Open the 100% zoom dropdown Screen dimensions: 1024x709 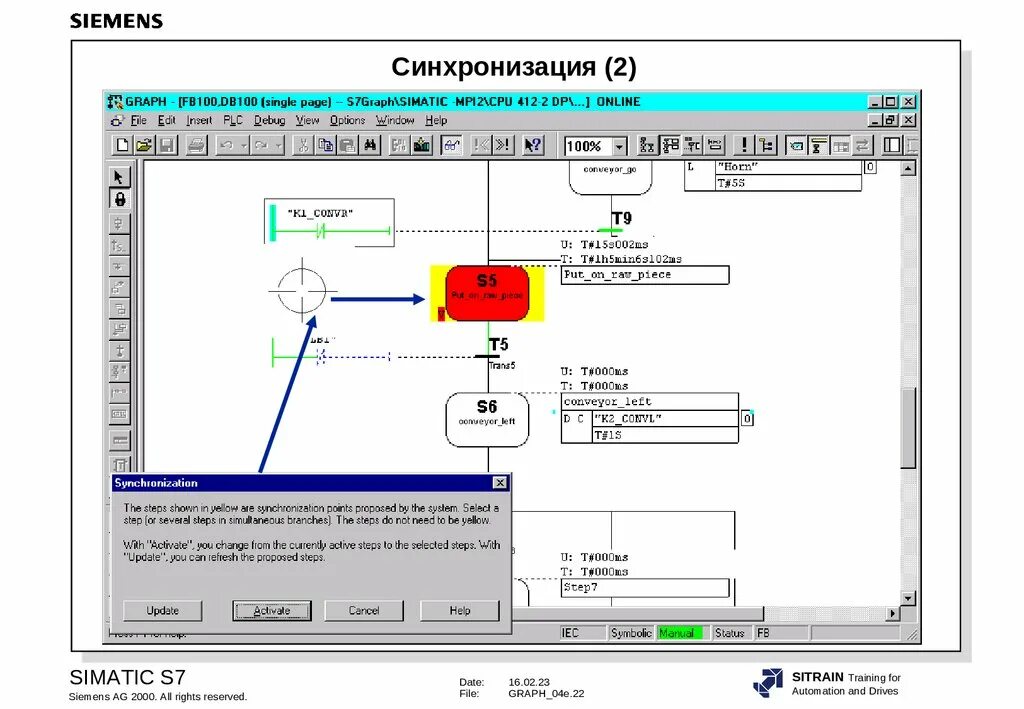620,146
